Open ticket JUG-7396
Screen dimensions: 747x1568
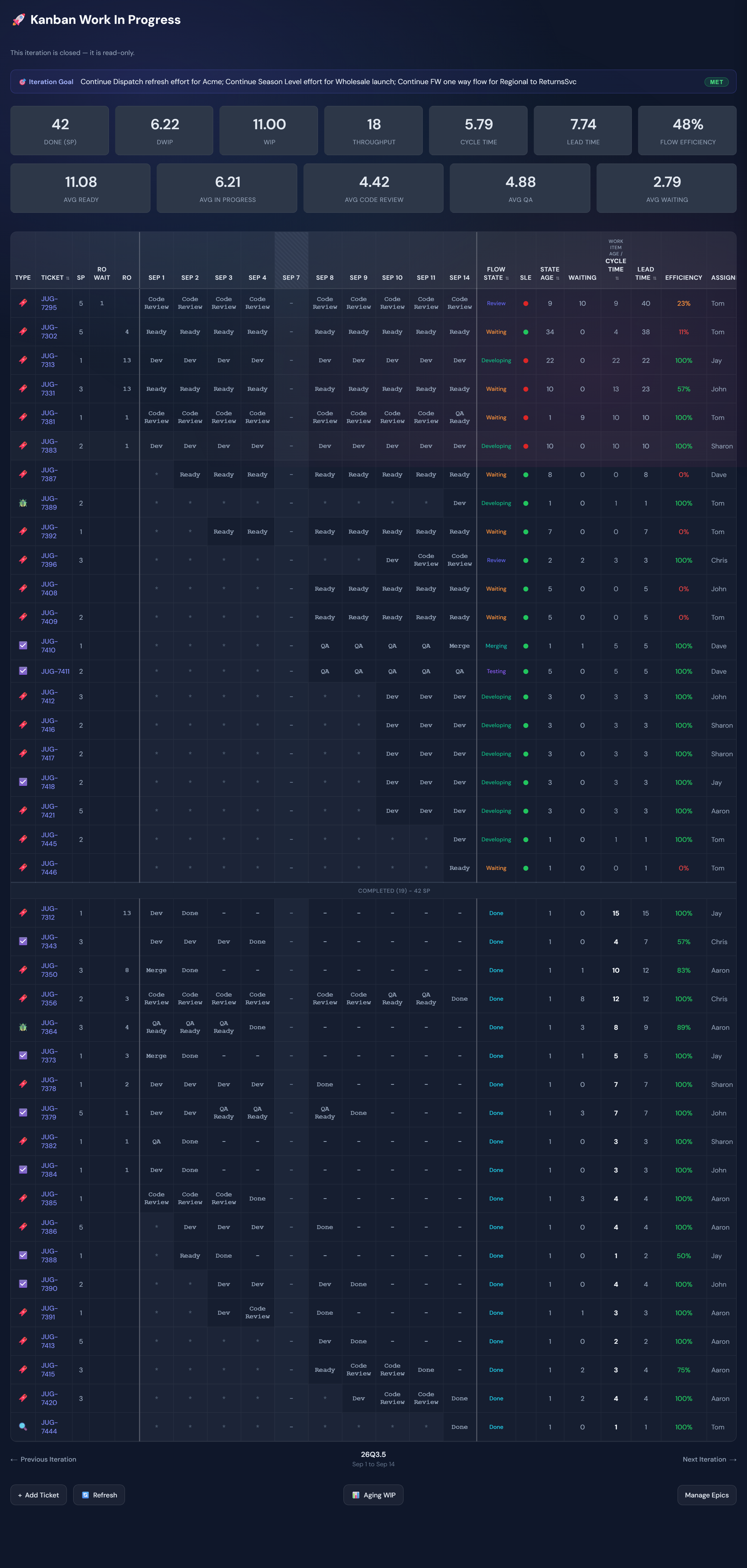click(49, 560)
